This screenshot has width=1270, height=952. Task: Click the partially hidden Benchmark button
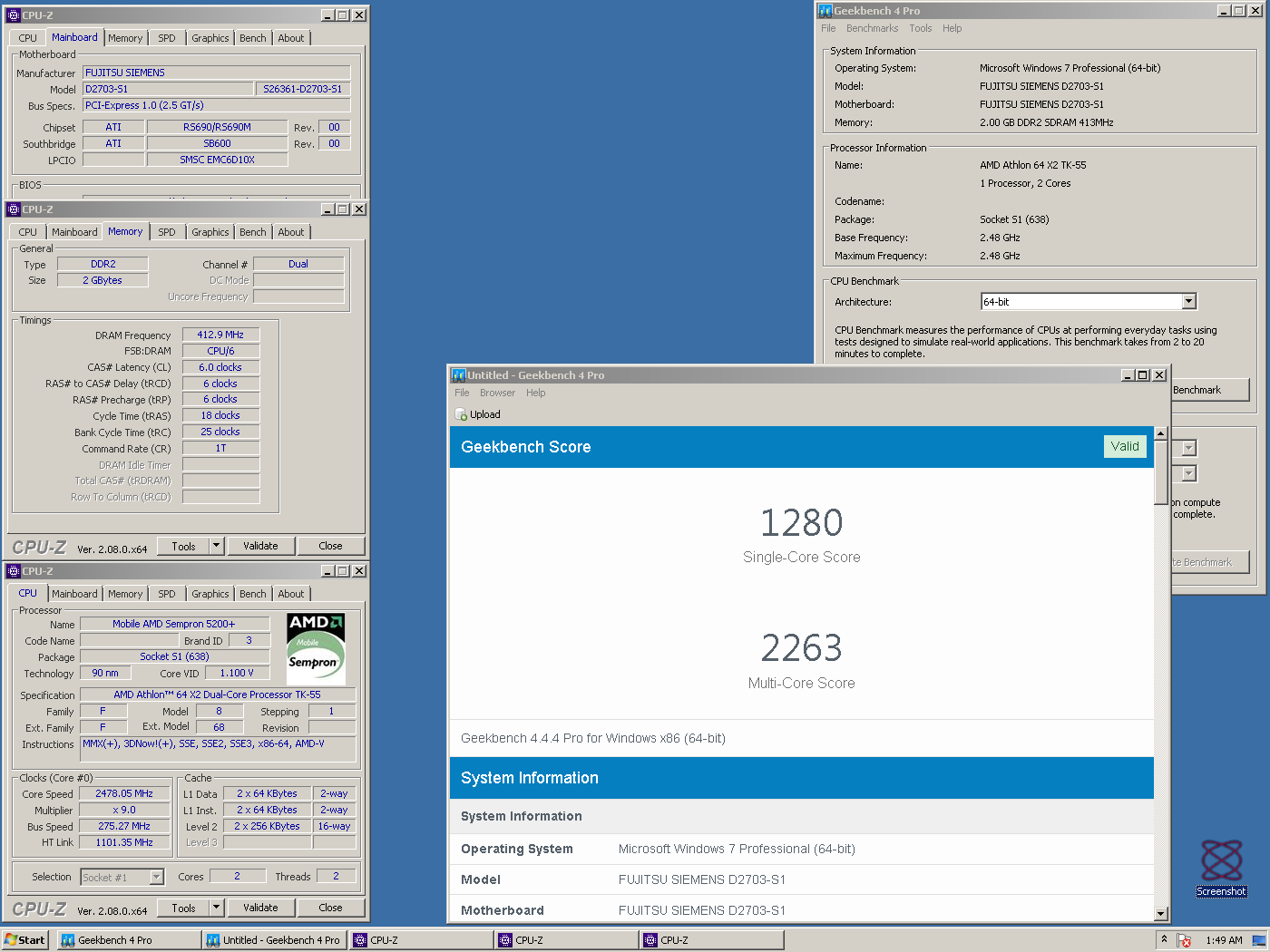pos(1209,390)
